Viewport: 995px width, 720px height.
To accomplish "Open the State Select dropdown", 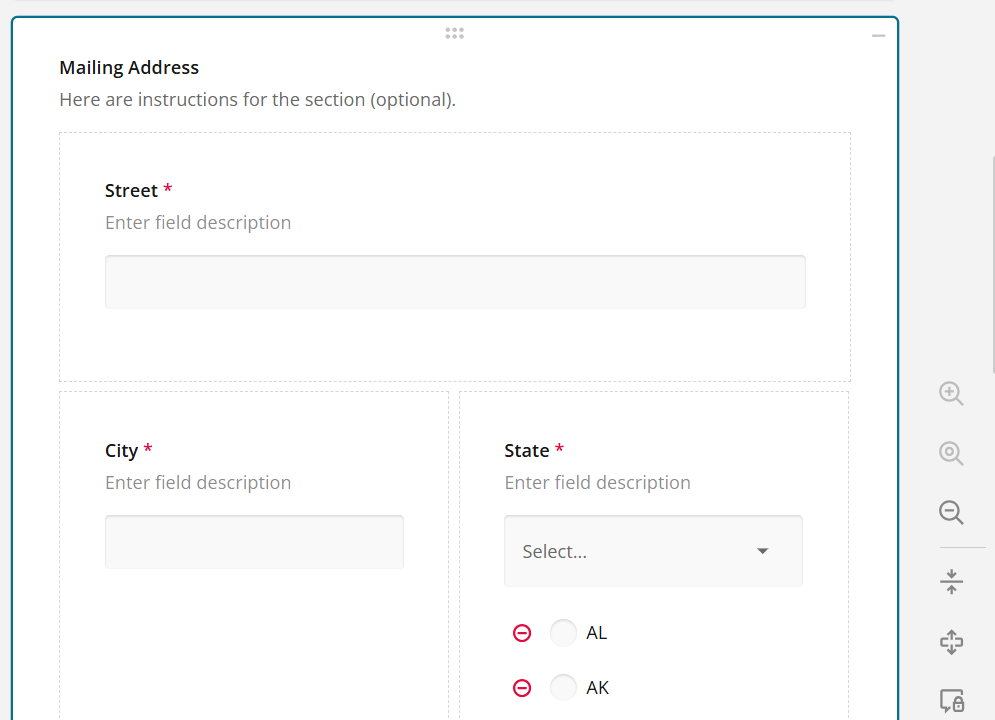I will click(x=640, y=551).
